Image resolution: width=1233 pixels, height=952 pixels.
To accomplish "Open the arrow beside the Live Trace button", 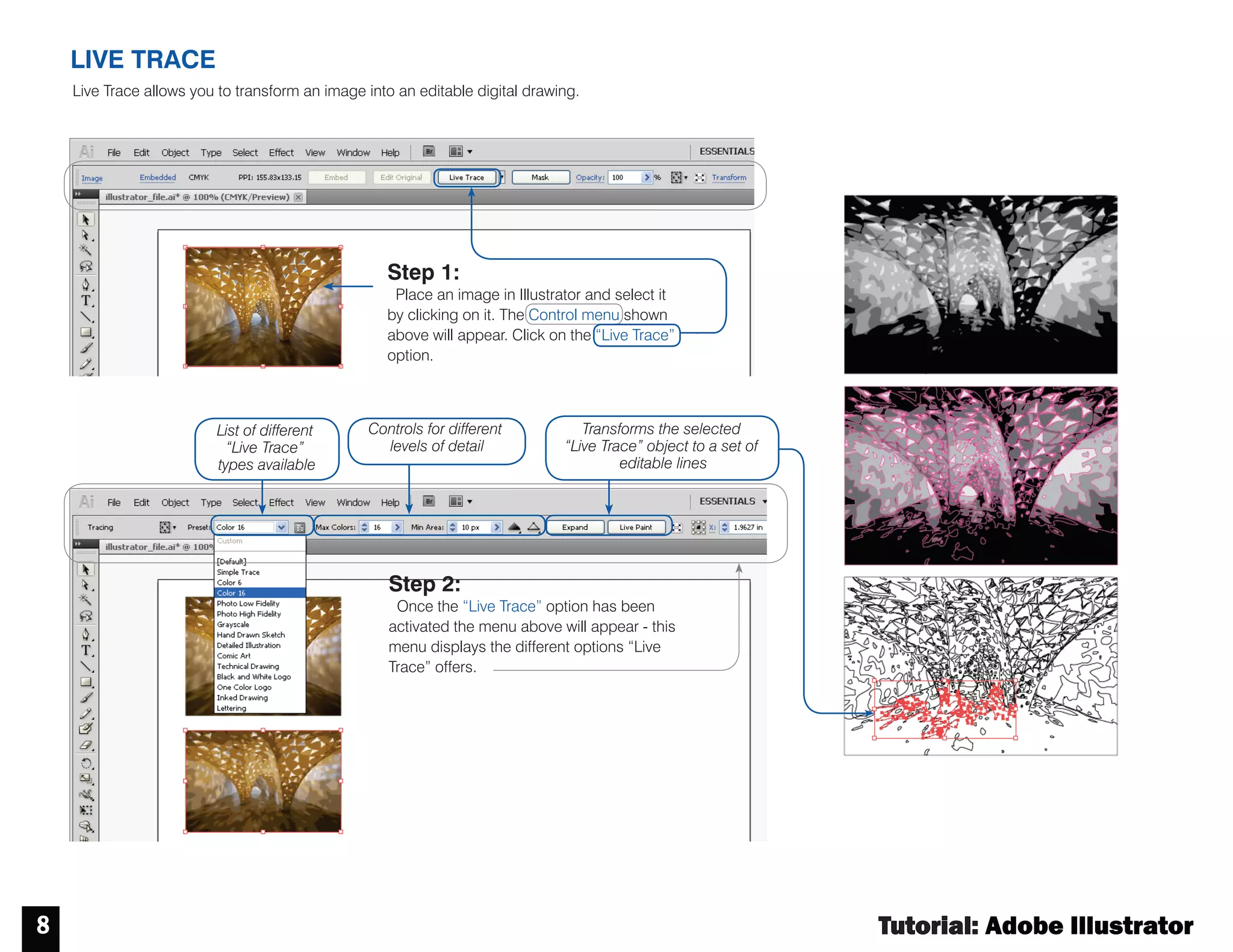I will (x=502, y=178).
